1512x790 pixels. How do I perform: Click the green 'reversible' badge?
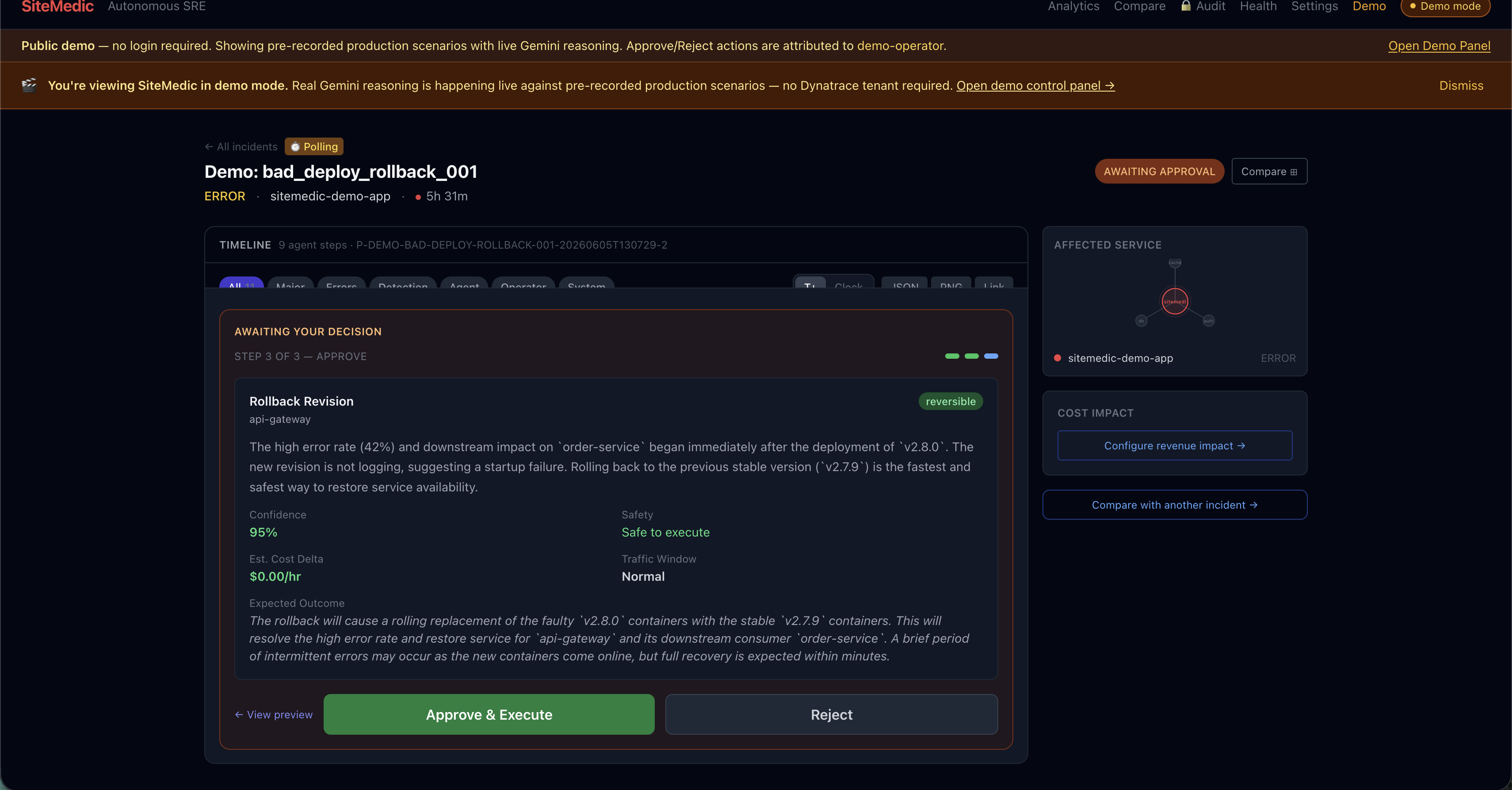pyautogui.click(x=950, y=402)
